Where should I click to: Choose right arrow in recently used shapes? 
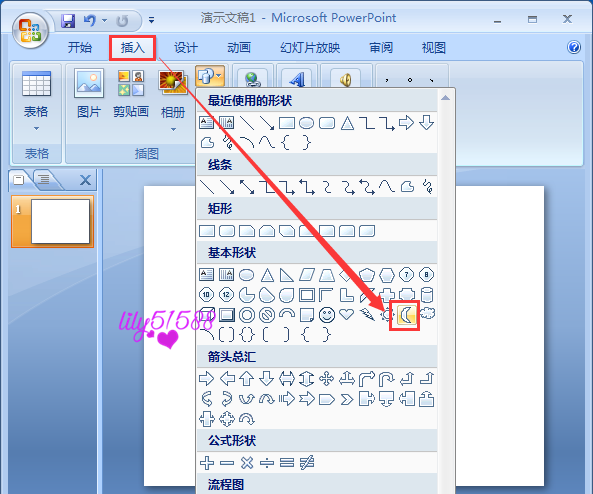pyautogui.click(x=406, y=123)
